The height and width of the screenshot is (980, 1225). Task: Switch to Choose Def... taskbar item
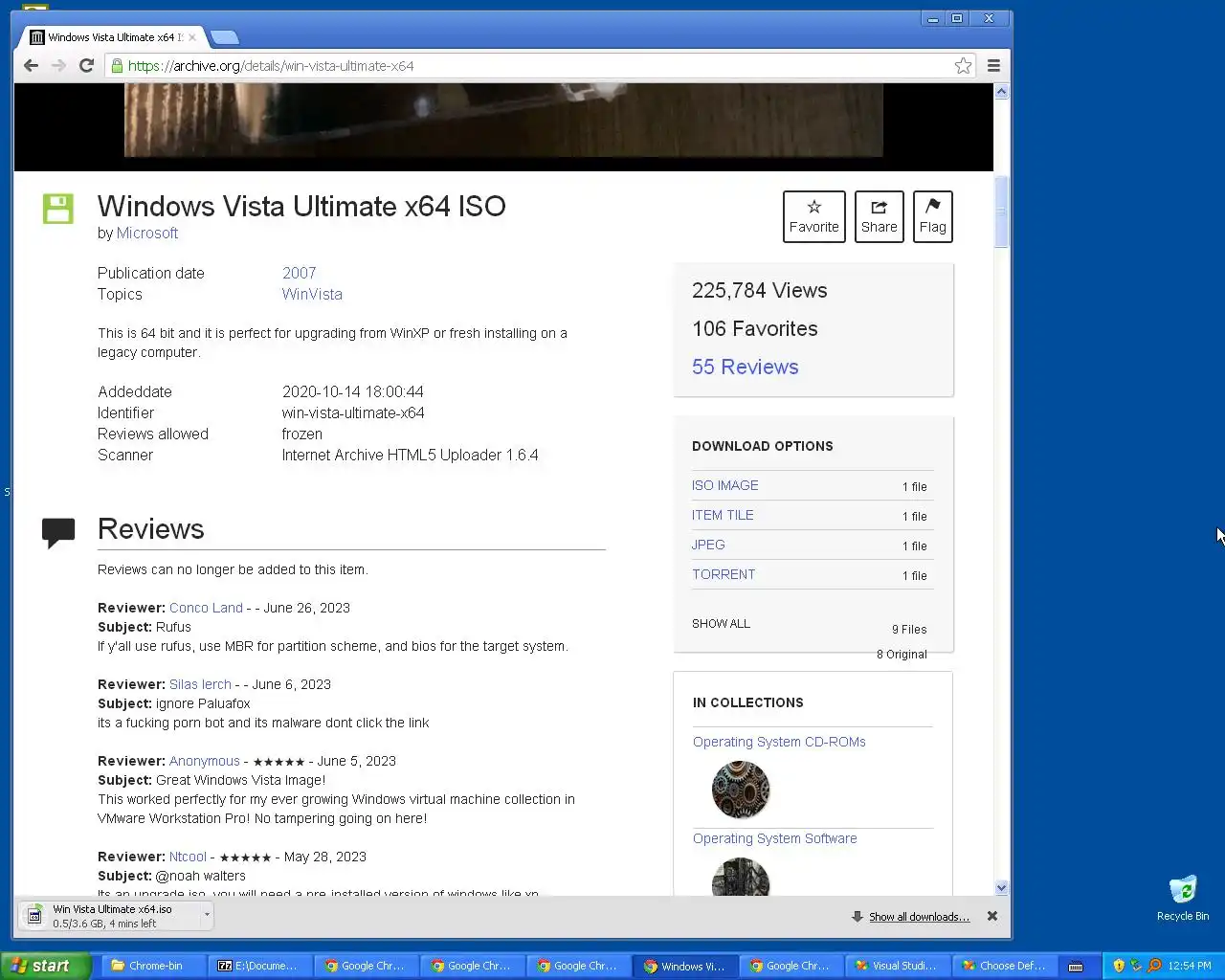[1003, 966]
